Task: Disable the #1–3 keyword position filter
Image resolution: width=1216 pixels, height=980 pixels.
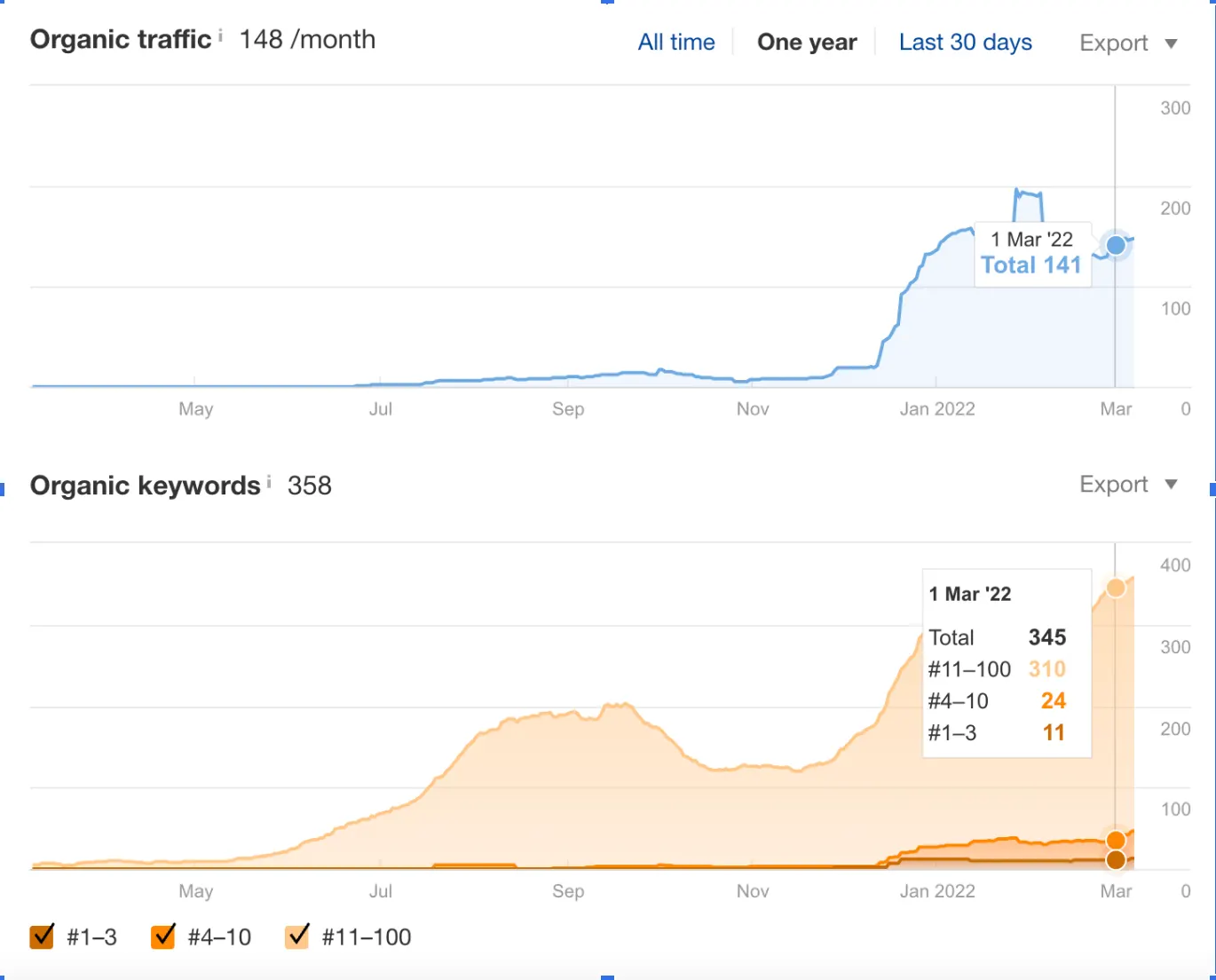Action: click(40, 937)
